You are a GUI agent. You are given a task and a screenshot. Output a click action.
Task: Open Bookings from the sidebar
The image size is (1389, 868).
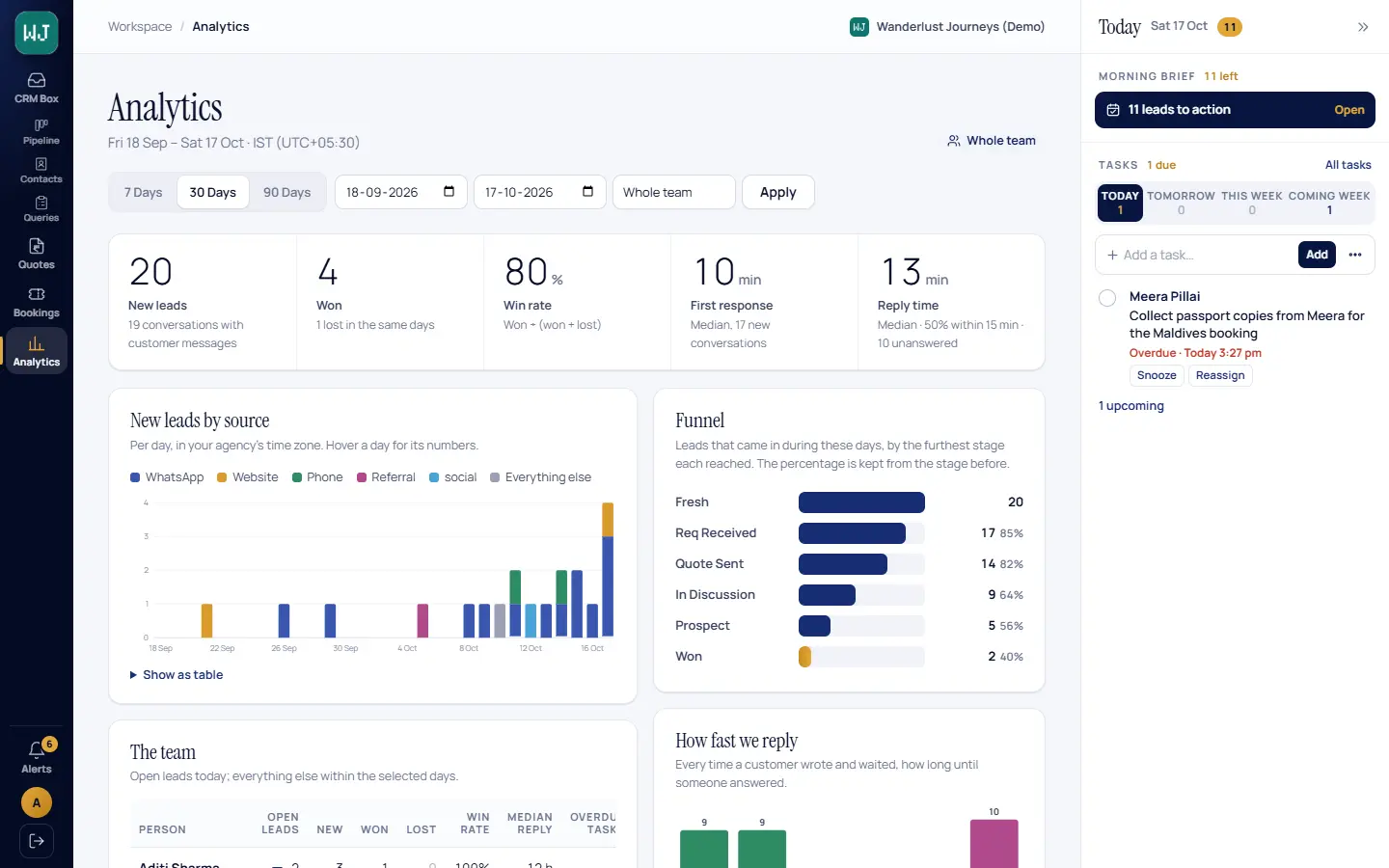point(37,303)
